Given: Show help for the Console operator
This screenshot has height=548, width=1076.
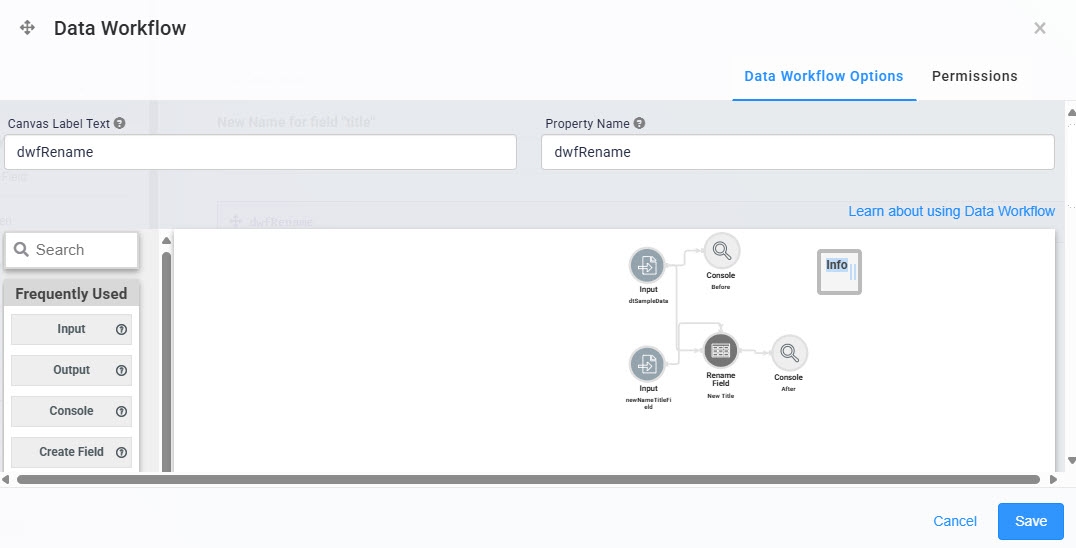Looking at the screenshot, I should click(121, 412).
